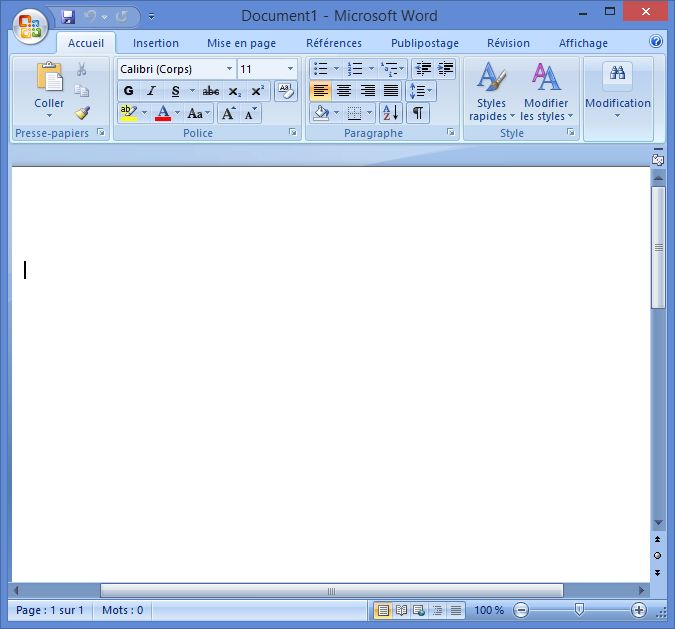Viewport: 675px width, 629px height.
Task: Click the horizontal scrollbar thumb
Action: 331,591
